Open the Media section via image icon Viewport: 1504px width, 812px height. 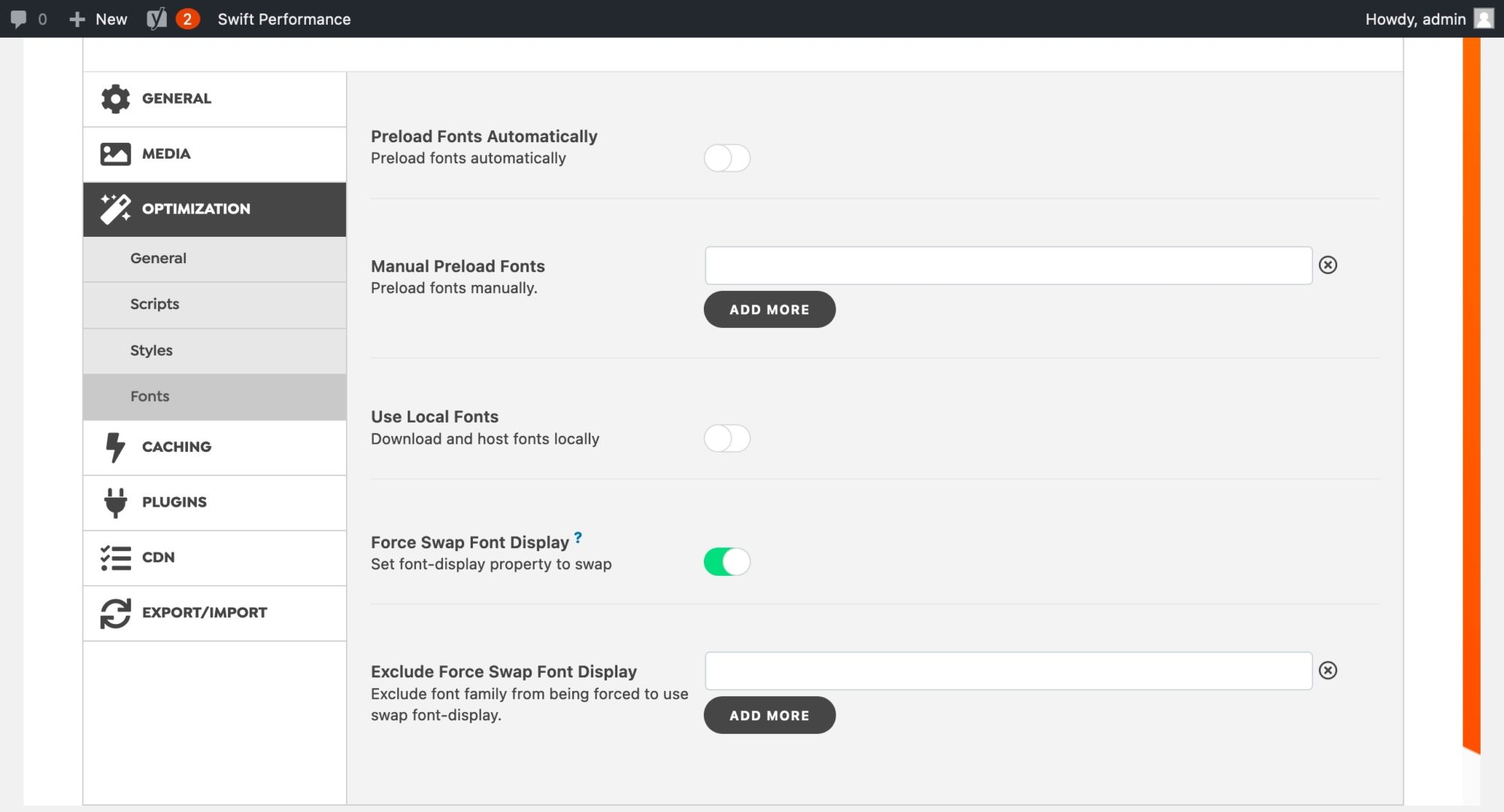(x=114, y=153)
